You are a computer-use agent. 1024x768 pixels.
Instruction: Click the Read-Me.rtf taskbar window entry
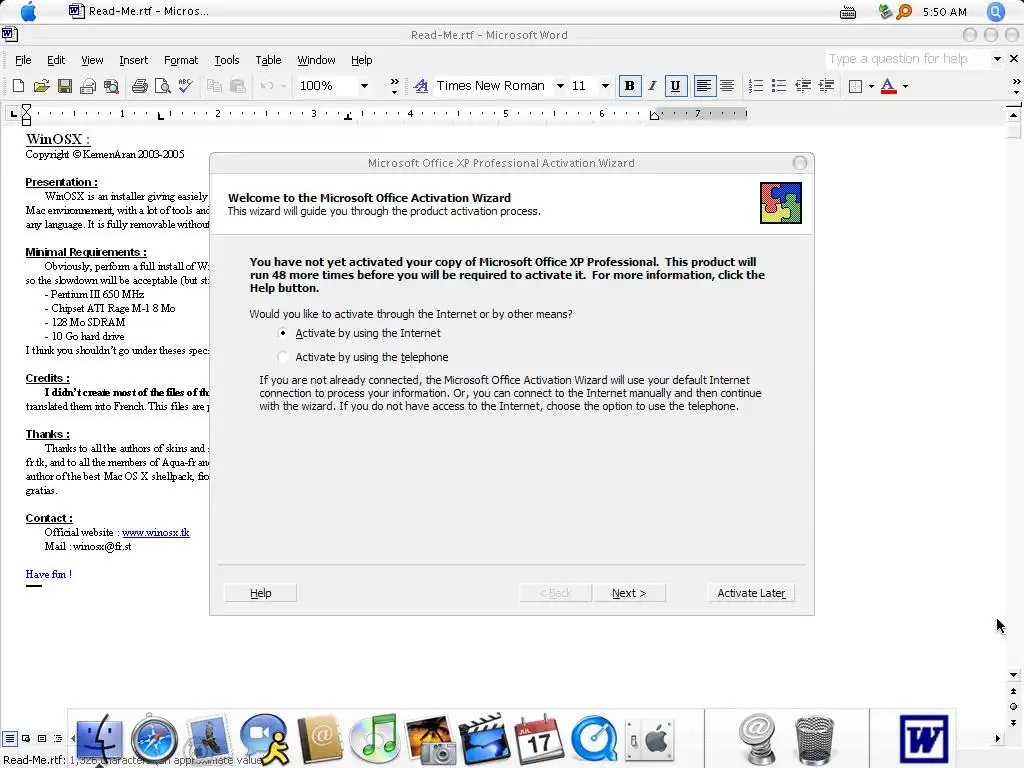[x=139, y=11]
